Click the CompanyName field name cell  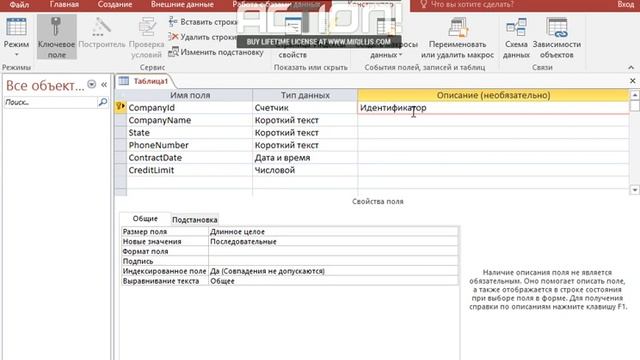[x=190, y=120]
